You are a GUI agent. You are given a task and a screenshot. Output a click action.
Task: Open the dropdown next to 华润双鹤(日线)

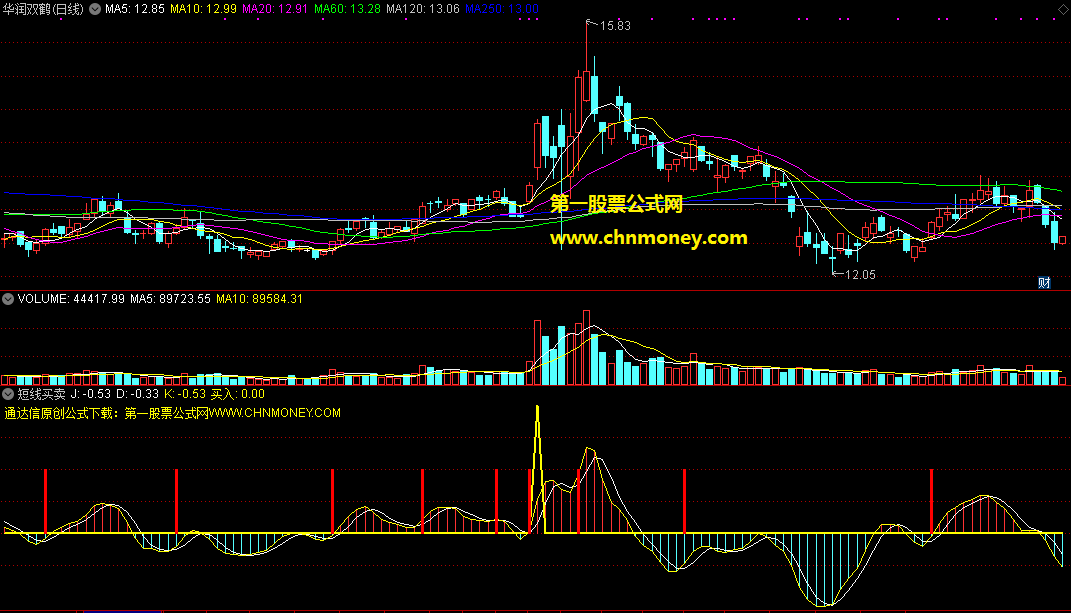(95, 9)
